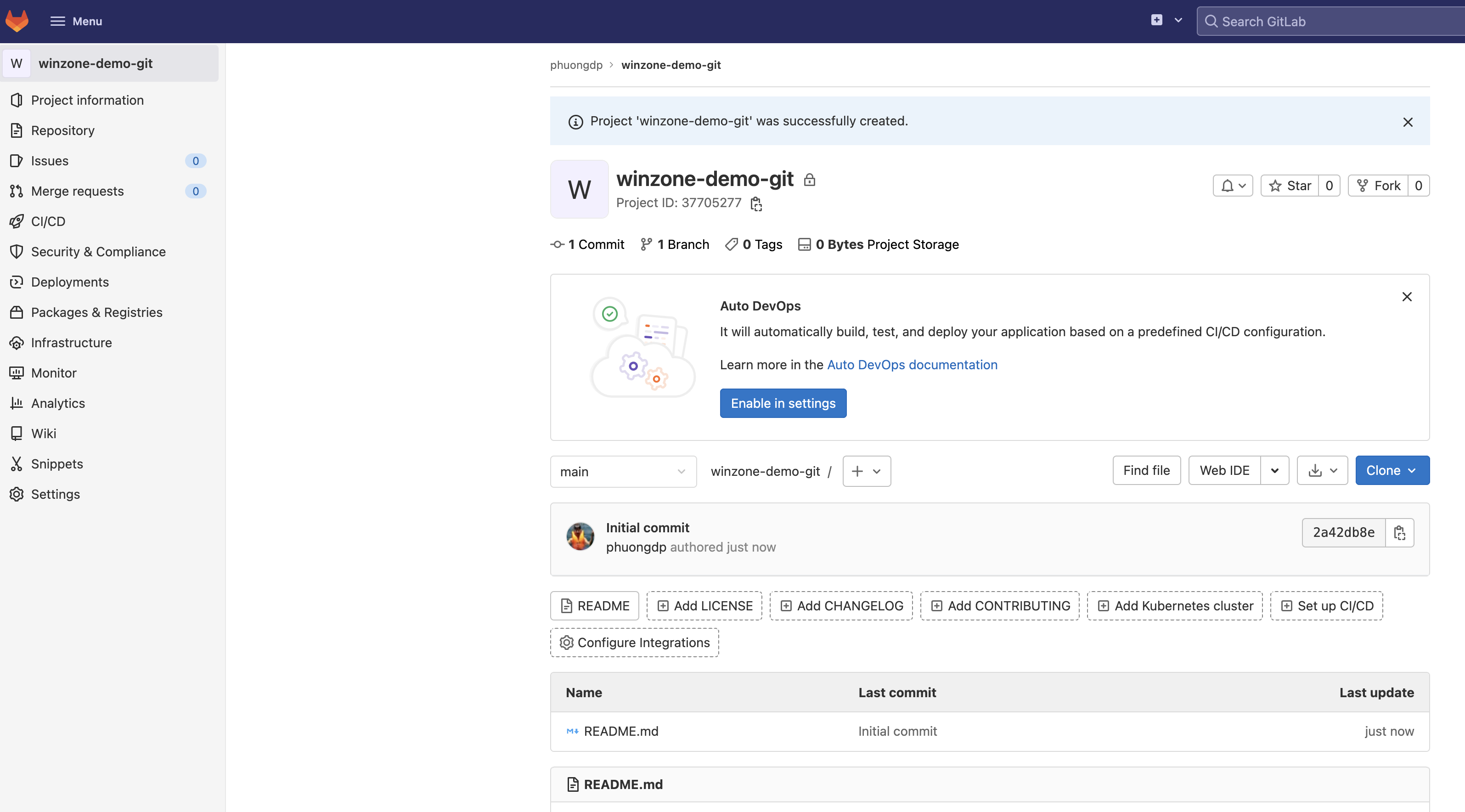Screen dimensions: 1465x812
Task: Click Add CONTRIBUTING button
Action: pos(1000,606)
